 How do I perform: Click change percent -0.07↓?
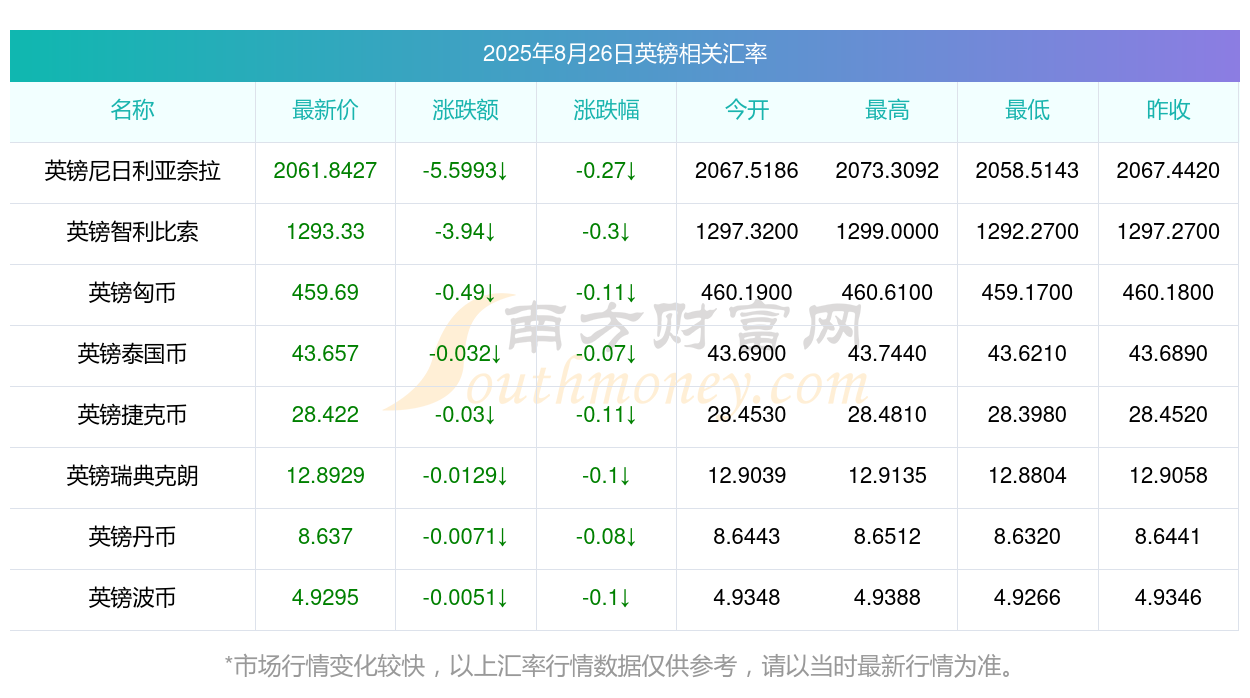[606, 354]
